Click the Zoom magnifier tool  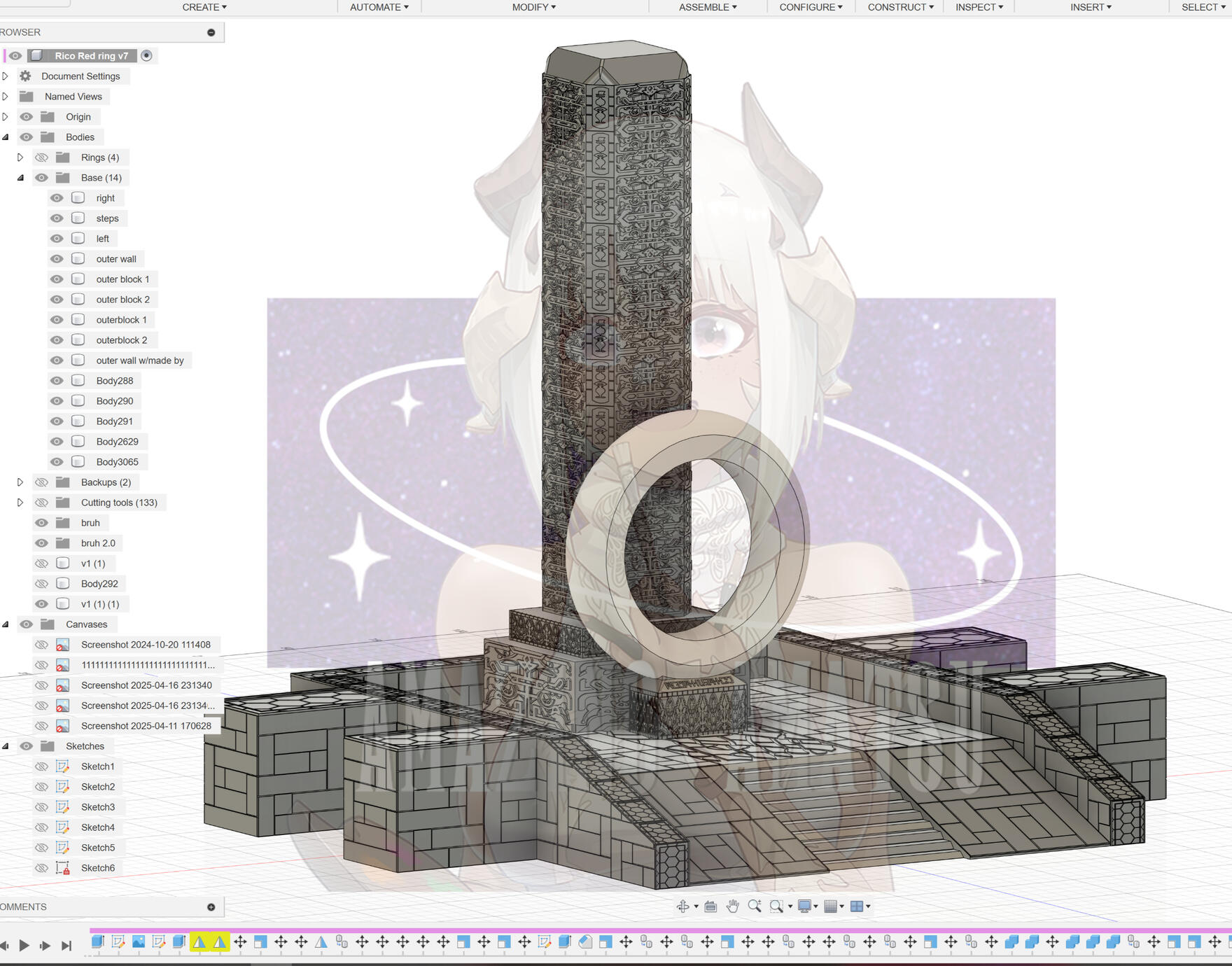755,906
